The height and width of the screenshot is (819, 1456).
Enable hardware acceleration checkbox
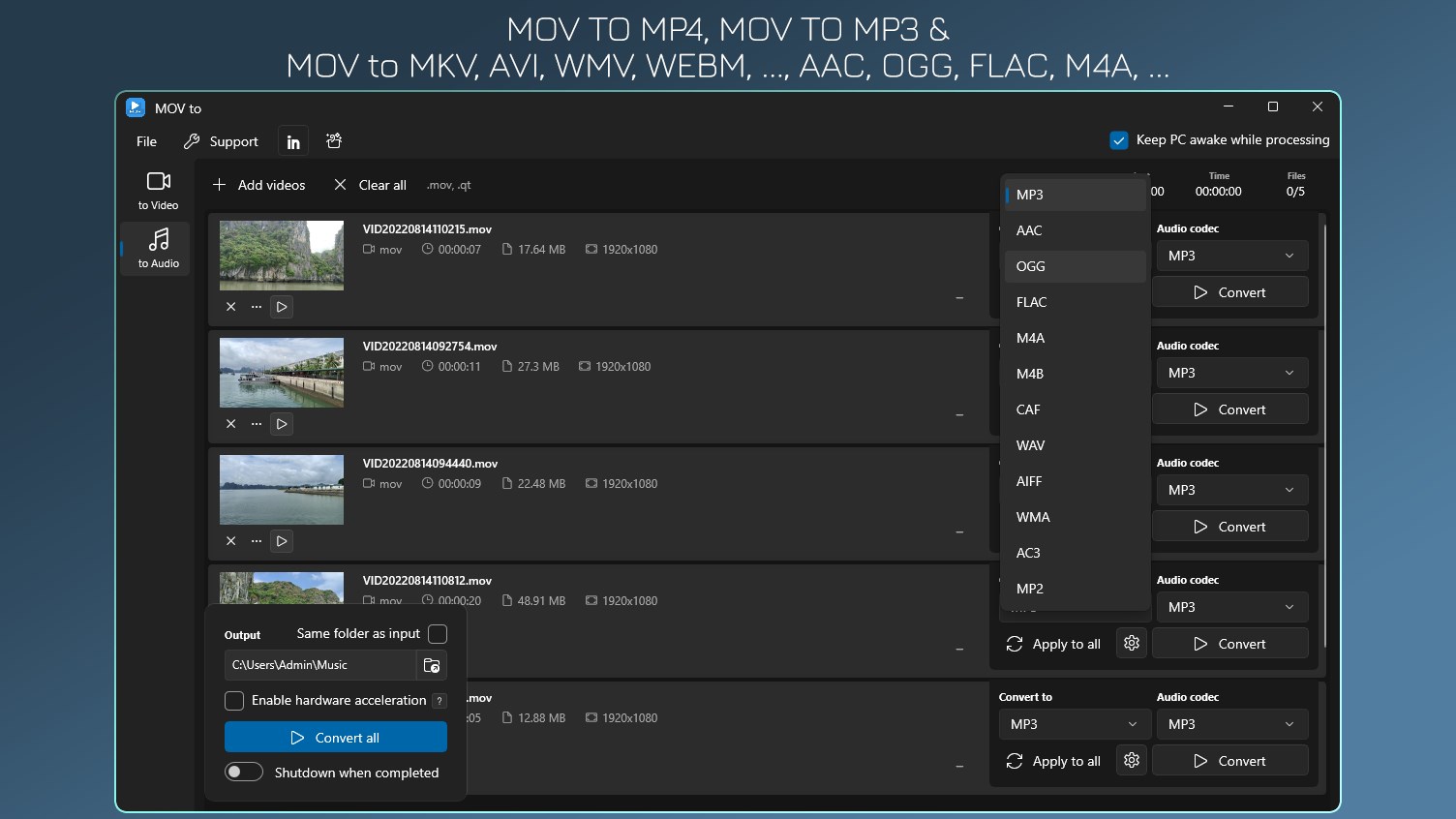[233, 700]
